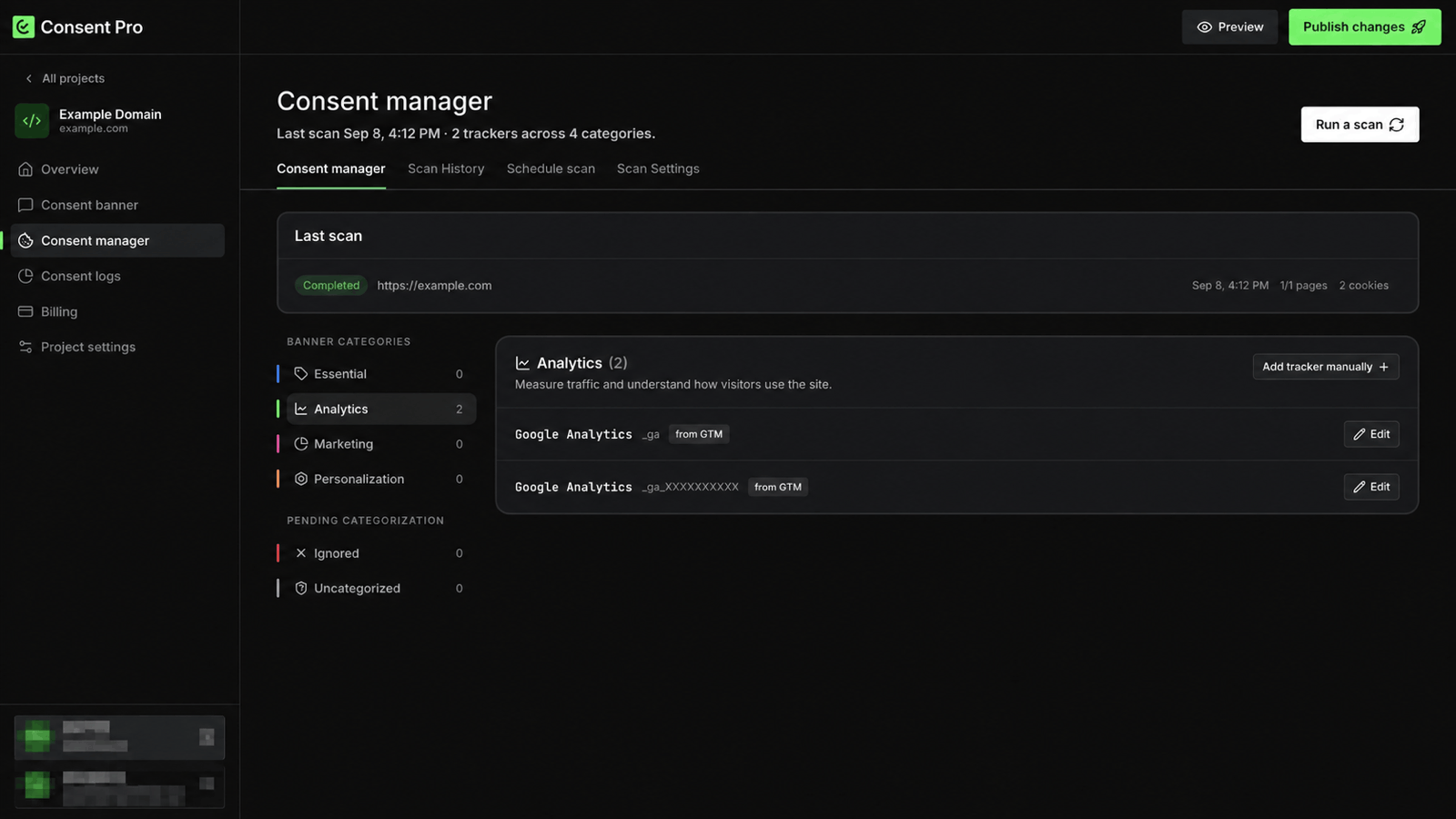This screenshot has width=1456, height=819.
Task: Select the Personalization category
Action: pyautogui.click(x=381, y=479)
